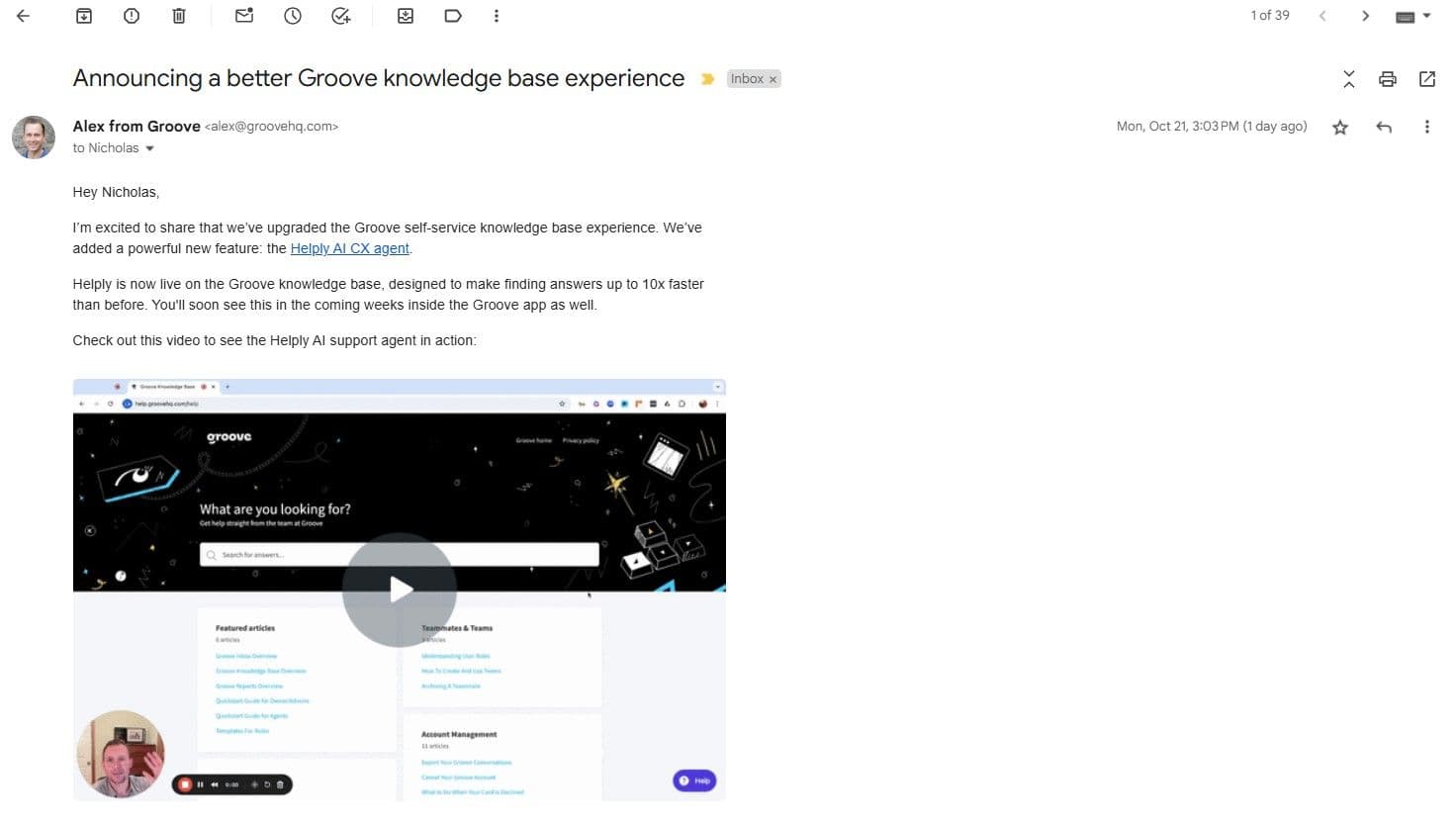
Task: Apply a label to this message
Action: [452, 15]
